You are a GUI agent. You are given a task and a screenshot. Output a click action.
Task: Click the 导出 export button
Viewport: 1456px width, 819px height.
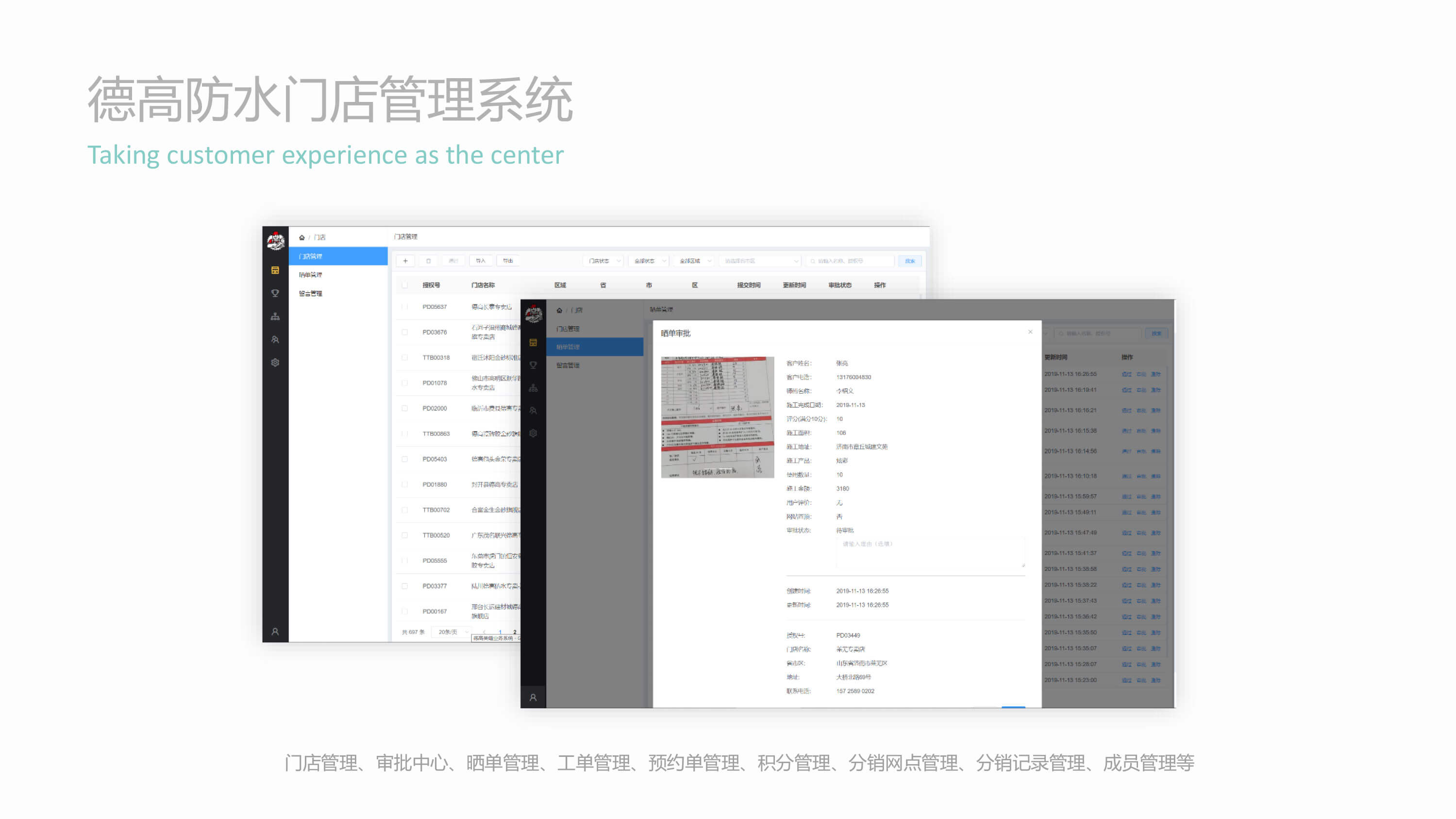pyautogui.click(x=508, y=261)
